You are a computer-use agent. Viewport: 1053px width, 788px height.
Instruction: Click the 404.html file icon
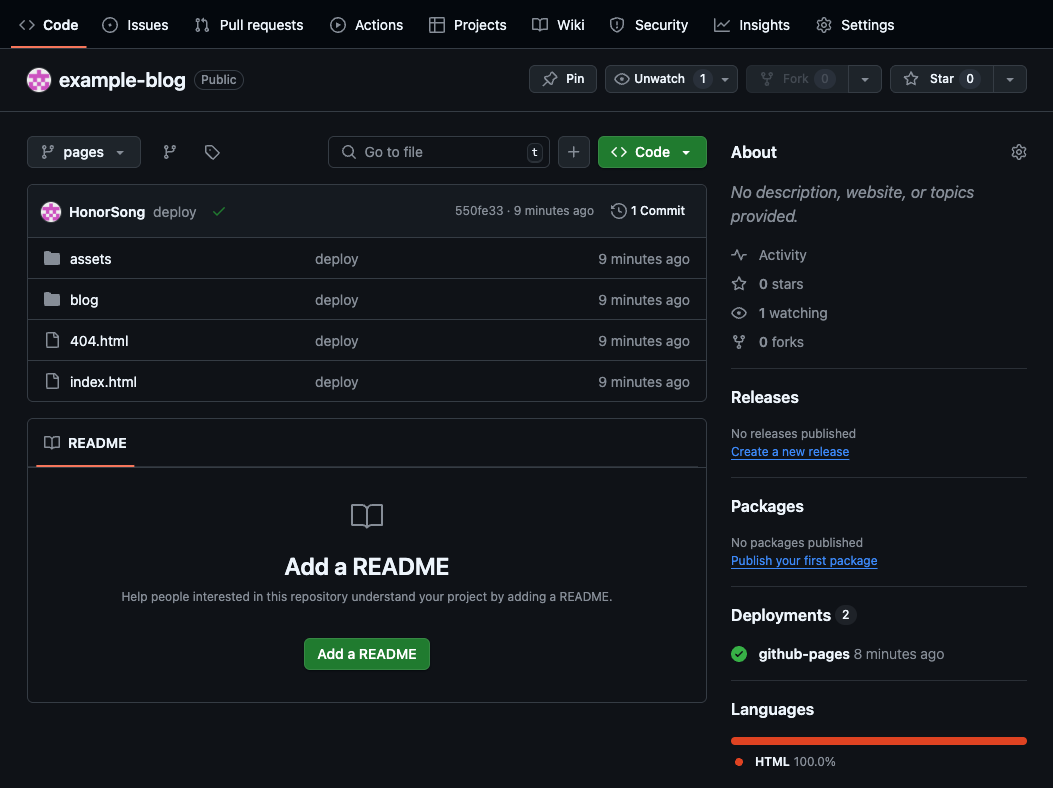(x=52, y=340)
